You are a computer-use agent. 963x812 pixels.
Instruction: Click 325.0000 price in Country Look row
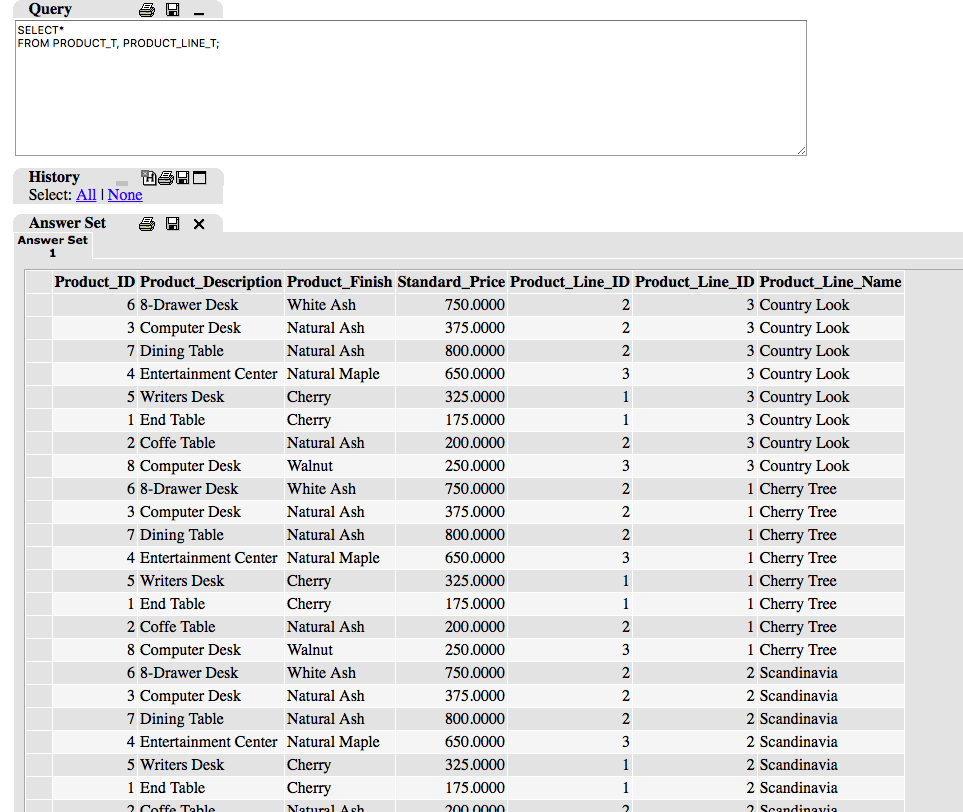pyautogui.click(x=475, y=397)
